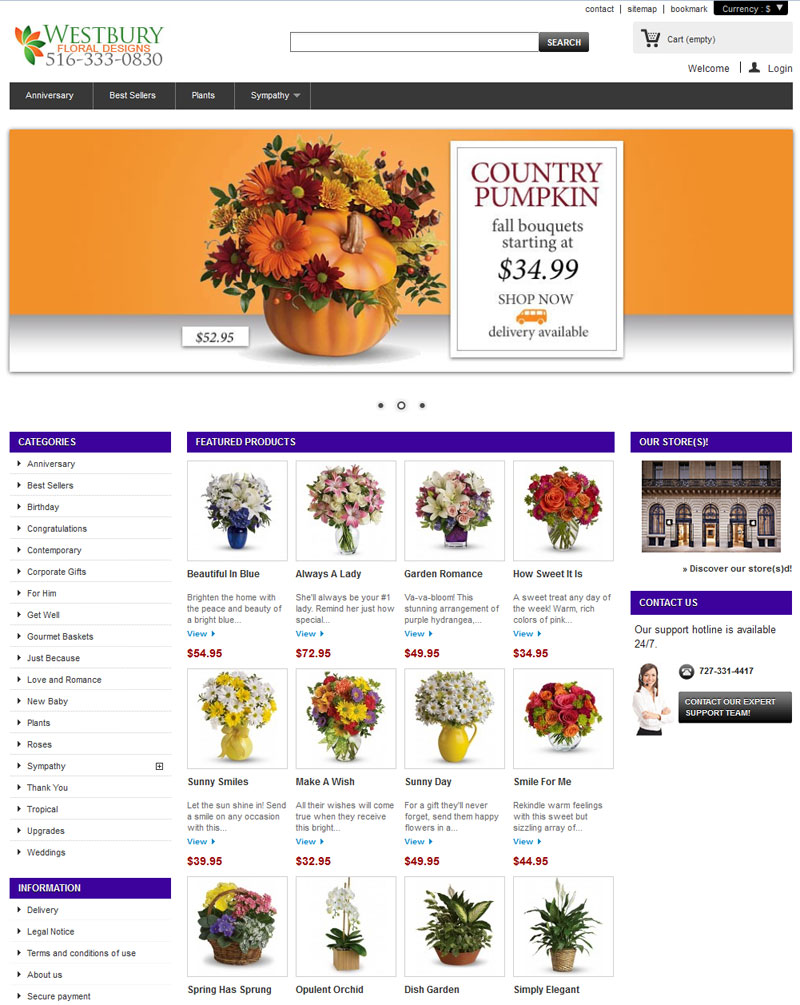Click the arrow next to Beautiful In Blue View

[x=213, y=634]
